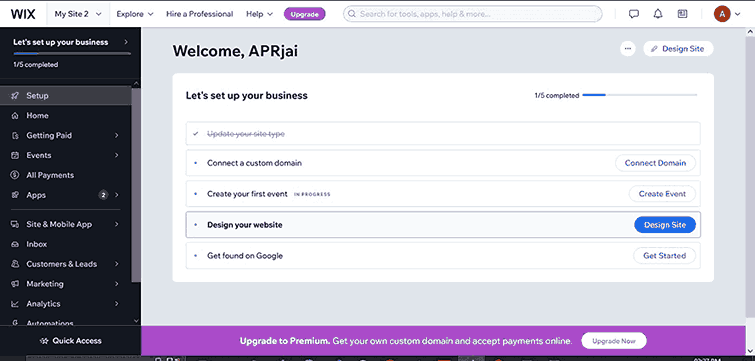
Task: Click the Quick Access star icon
Action: (44, 341)
